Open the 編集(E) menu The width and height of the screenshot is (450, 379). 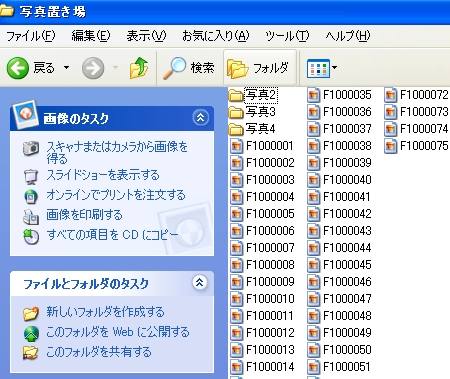coord(91,36)
